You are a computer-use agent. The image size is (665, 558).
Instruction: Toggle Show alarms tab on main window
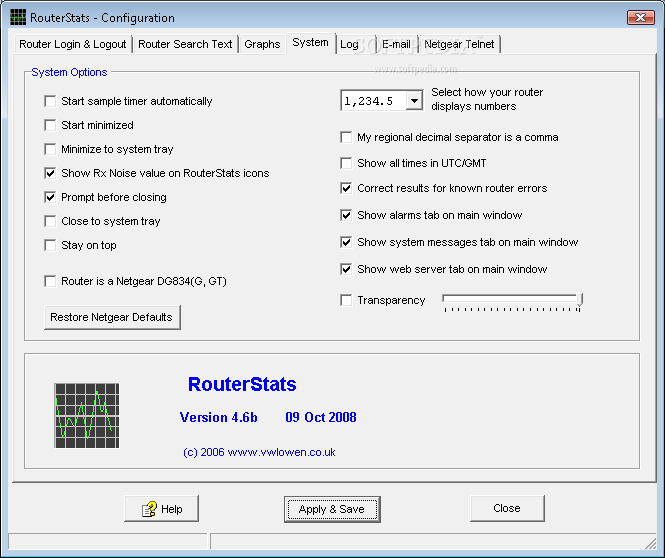tap(346, 215)
